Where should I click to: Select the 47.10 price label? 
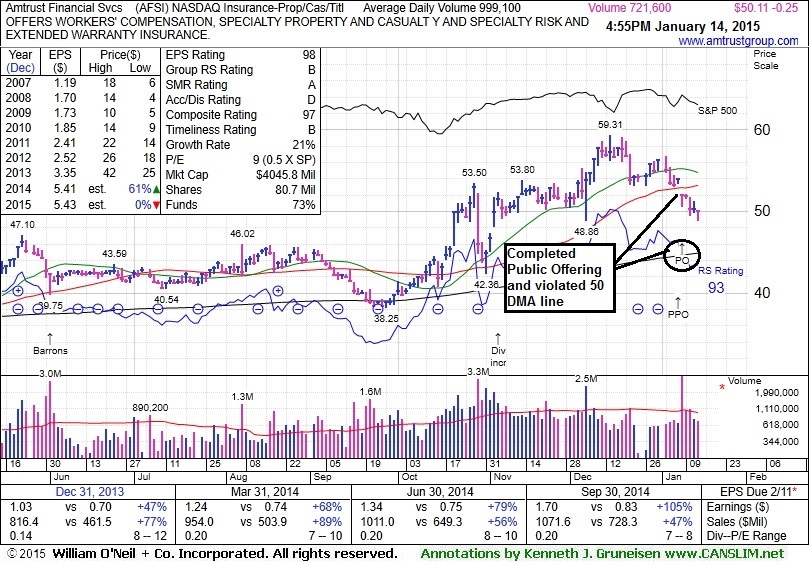click(22, 225)
